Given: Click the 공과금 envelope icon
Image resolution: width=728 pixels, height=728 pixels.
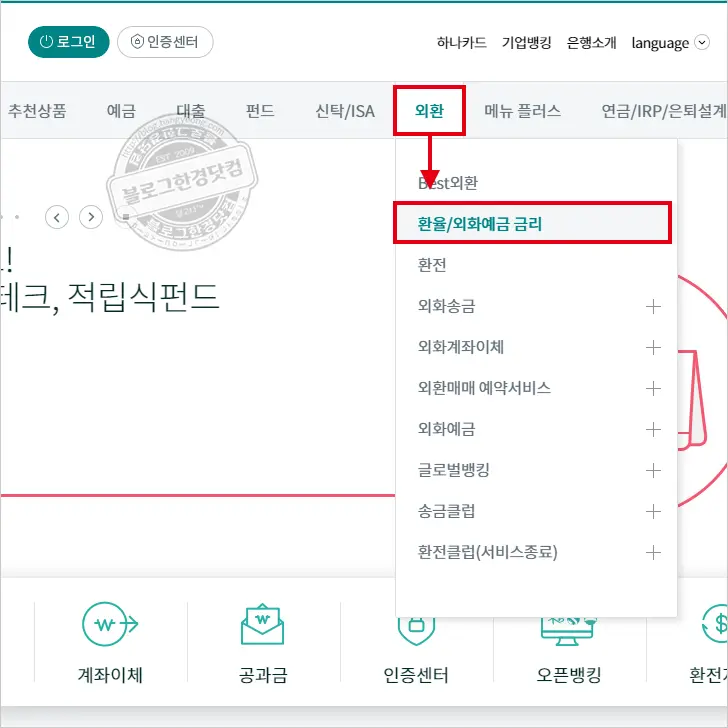Looking at the screenshot, I should pyautogui.click(x=262, y=624).
